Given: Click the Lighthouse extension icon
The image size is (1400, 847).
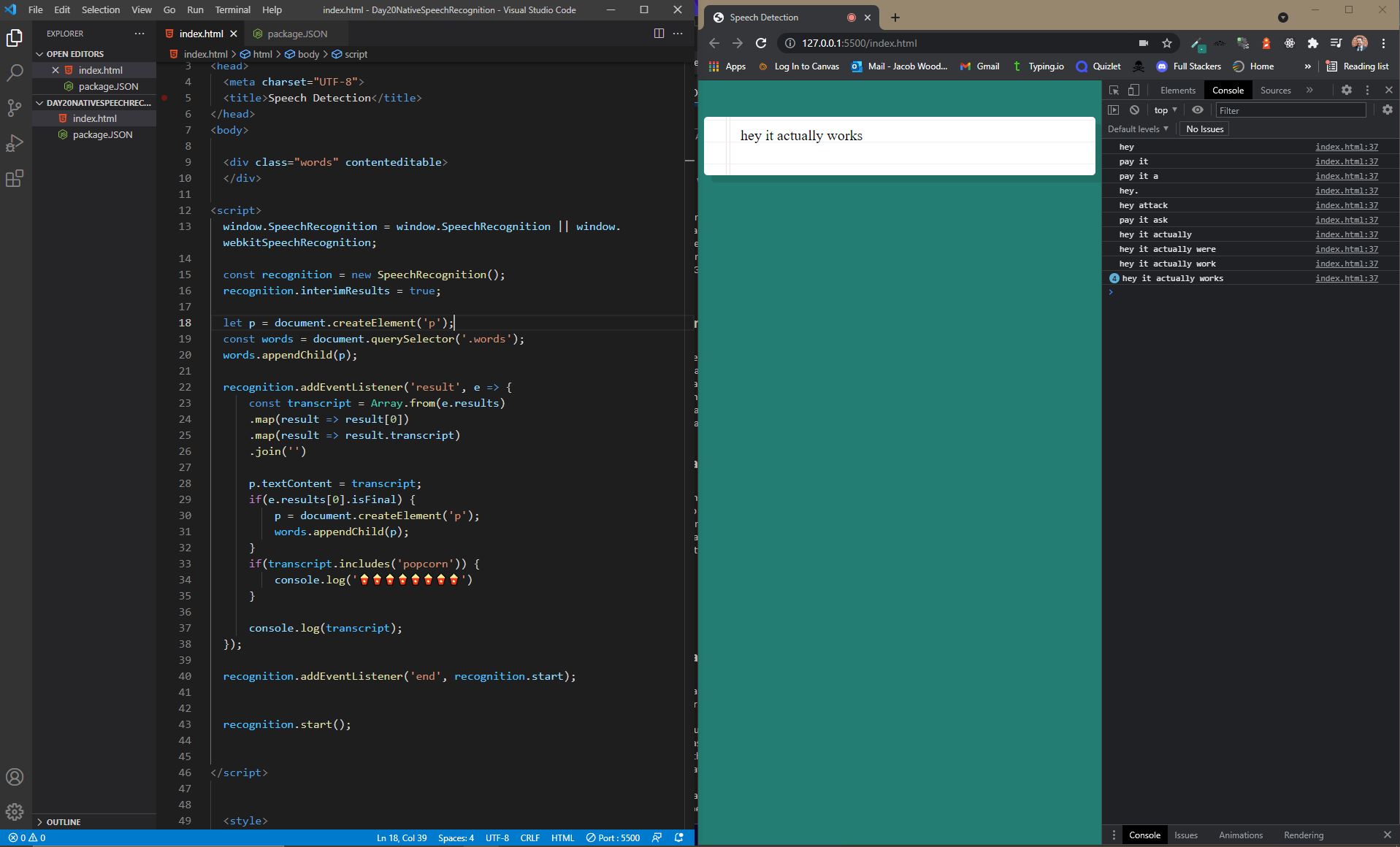Looking at the screenshot, I should (x=1266, y=43).
